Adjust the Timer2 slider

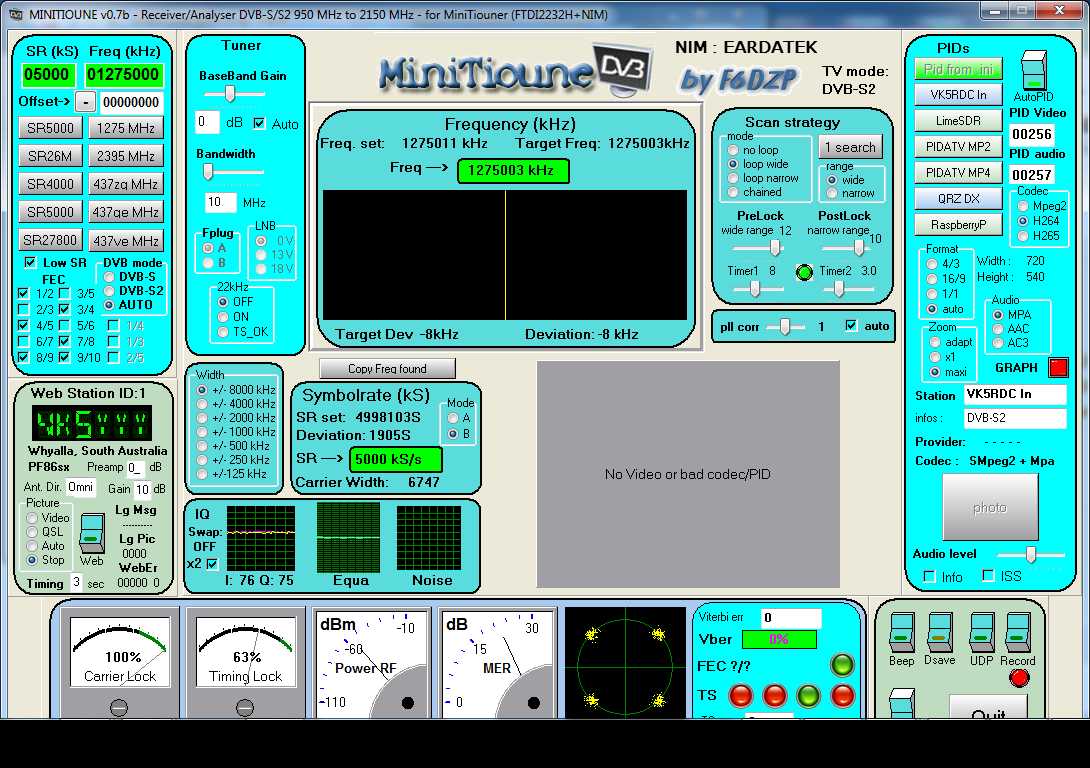[x=839, y=288]
